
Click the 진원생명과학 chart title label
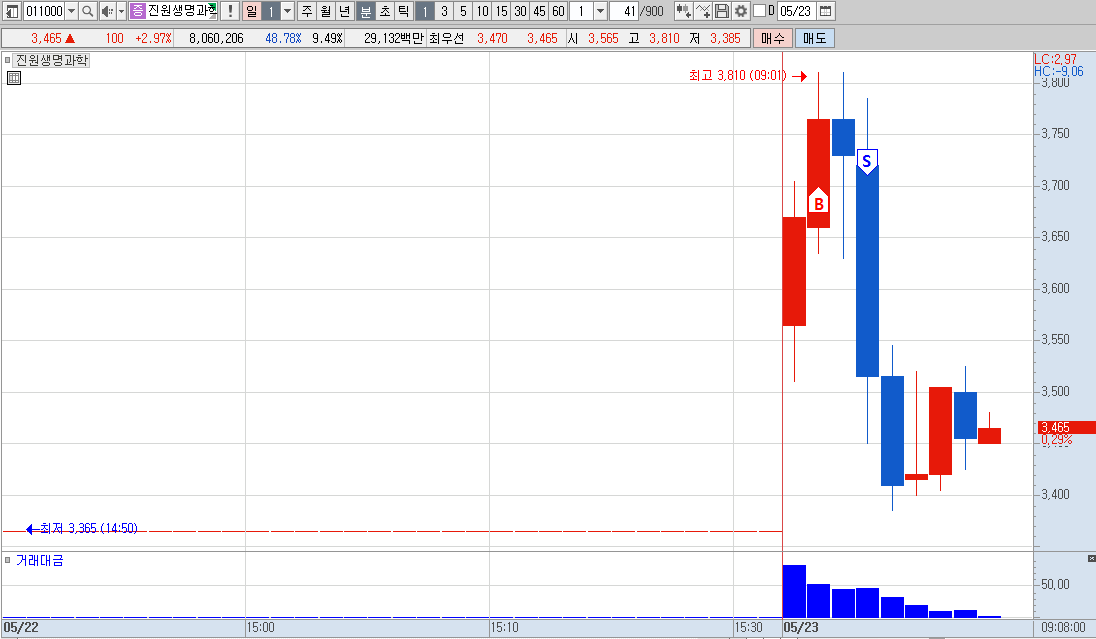52,60
